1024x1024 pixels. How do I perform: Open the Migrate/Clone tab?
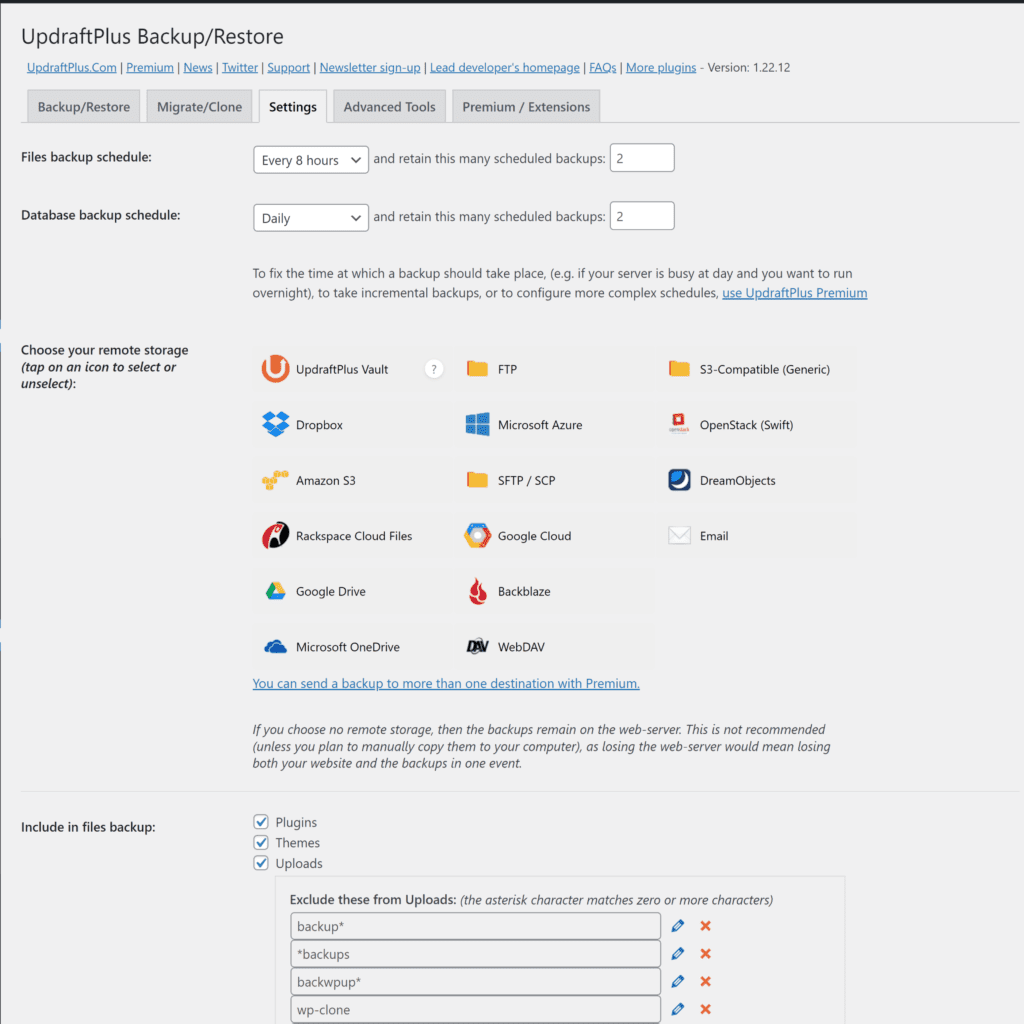(x=199, y=106)
